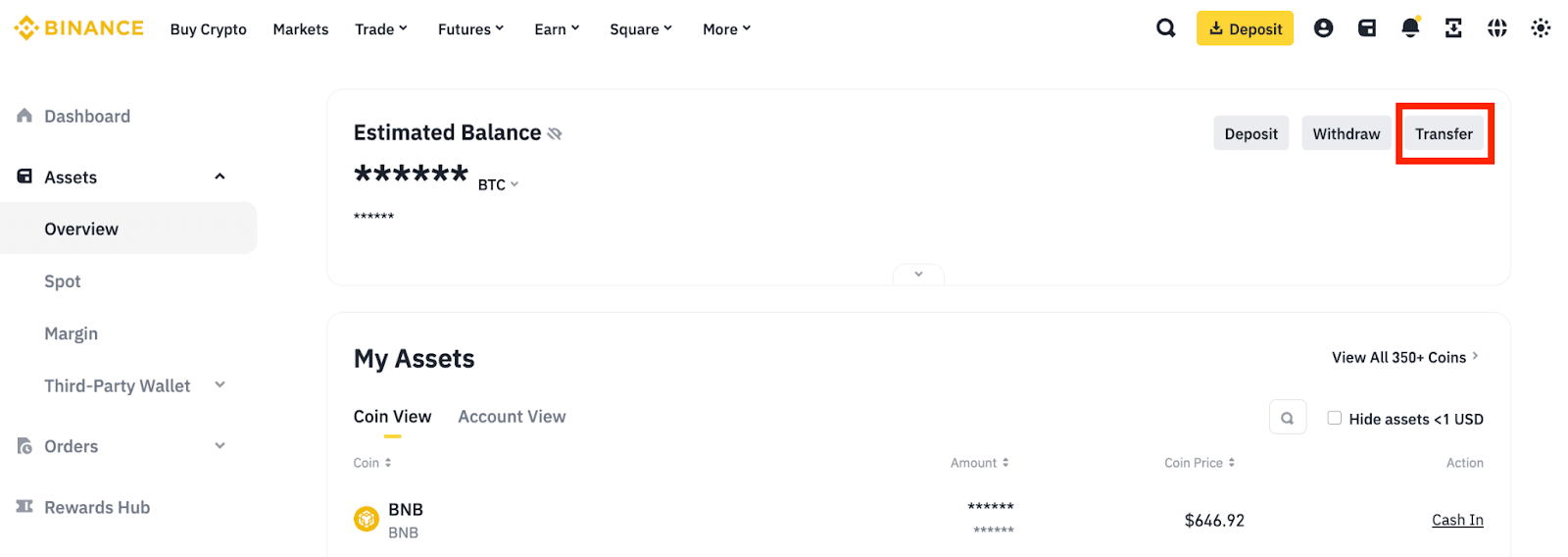The image size is (1568, 557).
Task: Sort assets by Amount column
Action: 979,463
